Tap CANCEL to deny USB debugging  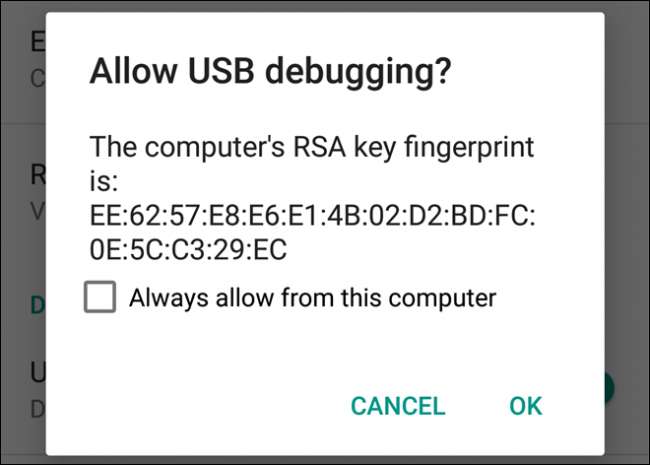397,406
